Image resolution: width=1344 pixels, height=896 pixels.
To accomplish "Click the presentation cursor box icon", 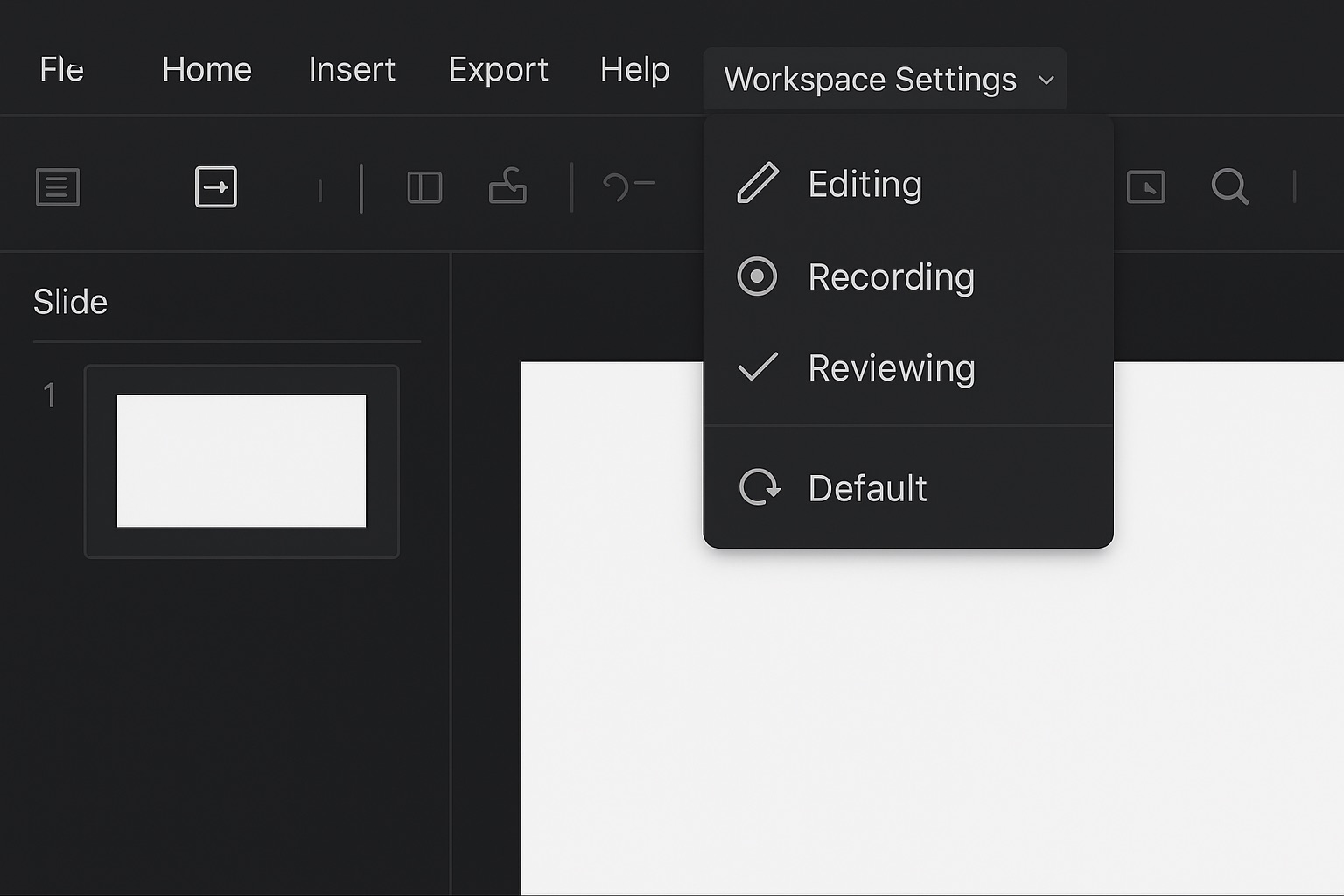I will (1146, 187).
